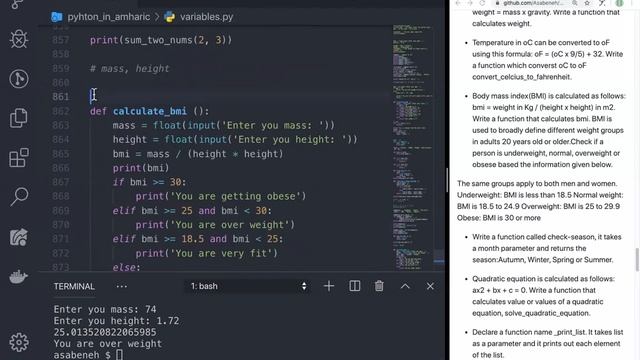The image size is (640, 360).
Task: Click 'check-season' bullet text in browser
Action: 547,248
